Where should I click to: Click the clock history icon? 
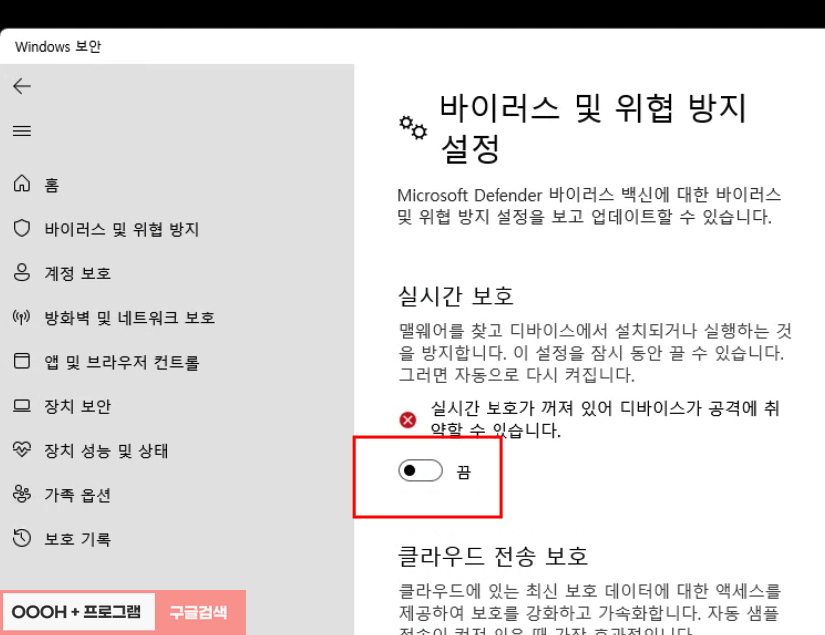(x=22, y=538)
